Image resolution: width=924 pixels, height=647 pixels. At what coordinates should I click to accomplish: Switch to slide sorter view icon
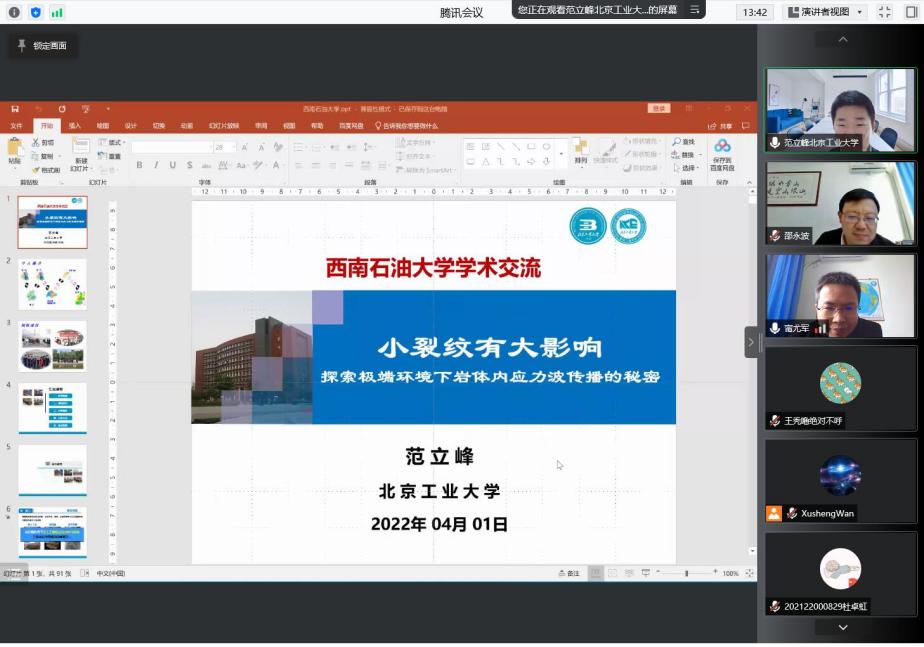click(x=612, y=573)
